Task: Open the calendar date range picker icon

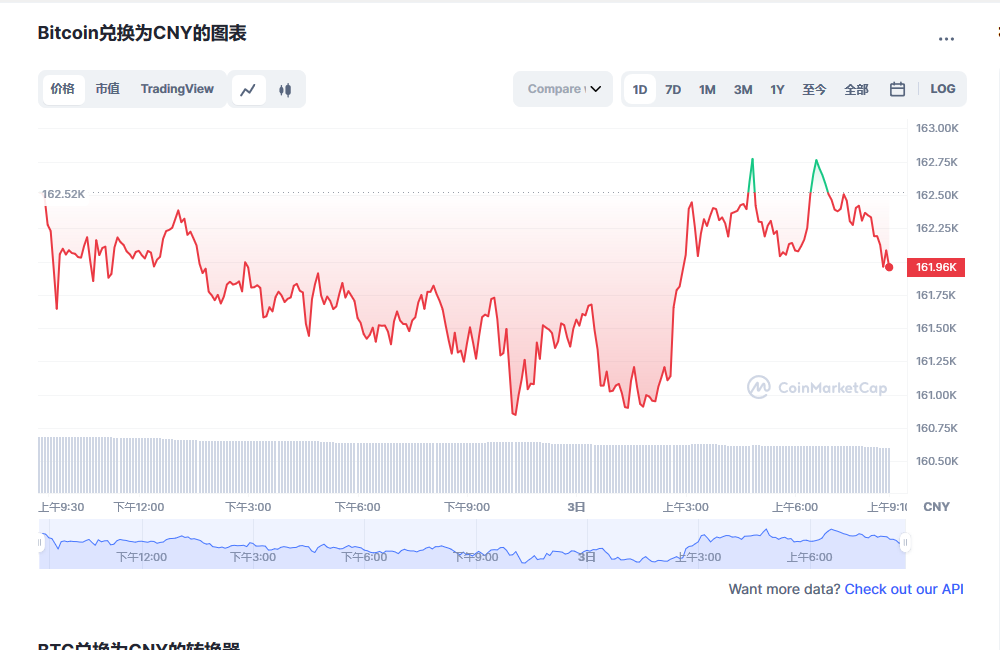Action: pos(897,89)
